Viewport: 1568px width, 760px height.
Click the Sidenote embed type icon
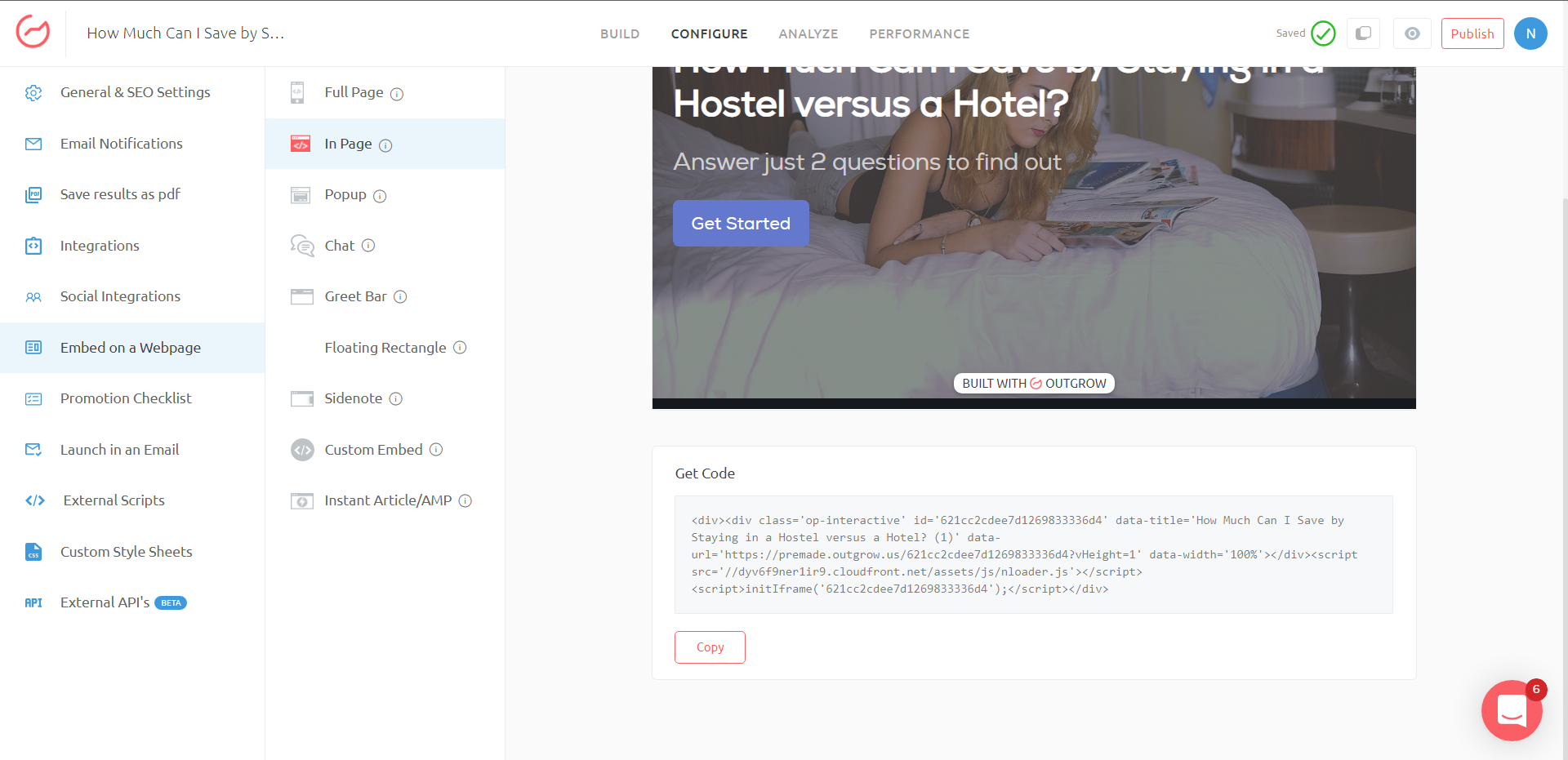tap(302, 398)
